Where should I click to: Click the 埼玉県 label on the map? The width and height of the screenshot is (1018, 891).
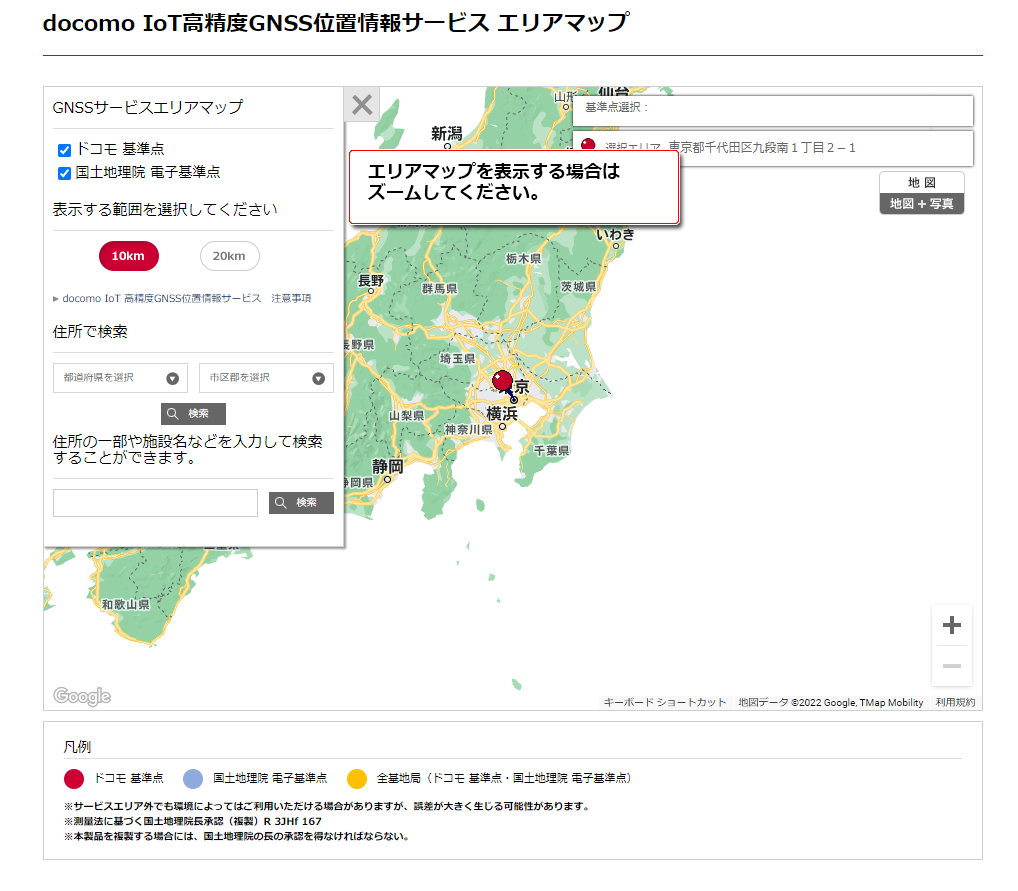click(x=457, y=358)
